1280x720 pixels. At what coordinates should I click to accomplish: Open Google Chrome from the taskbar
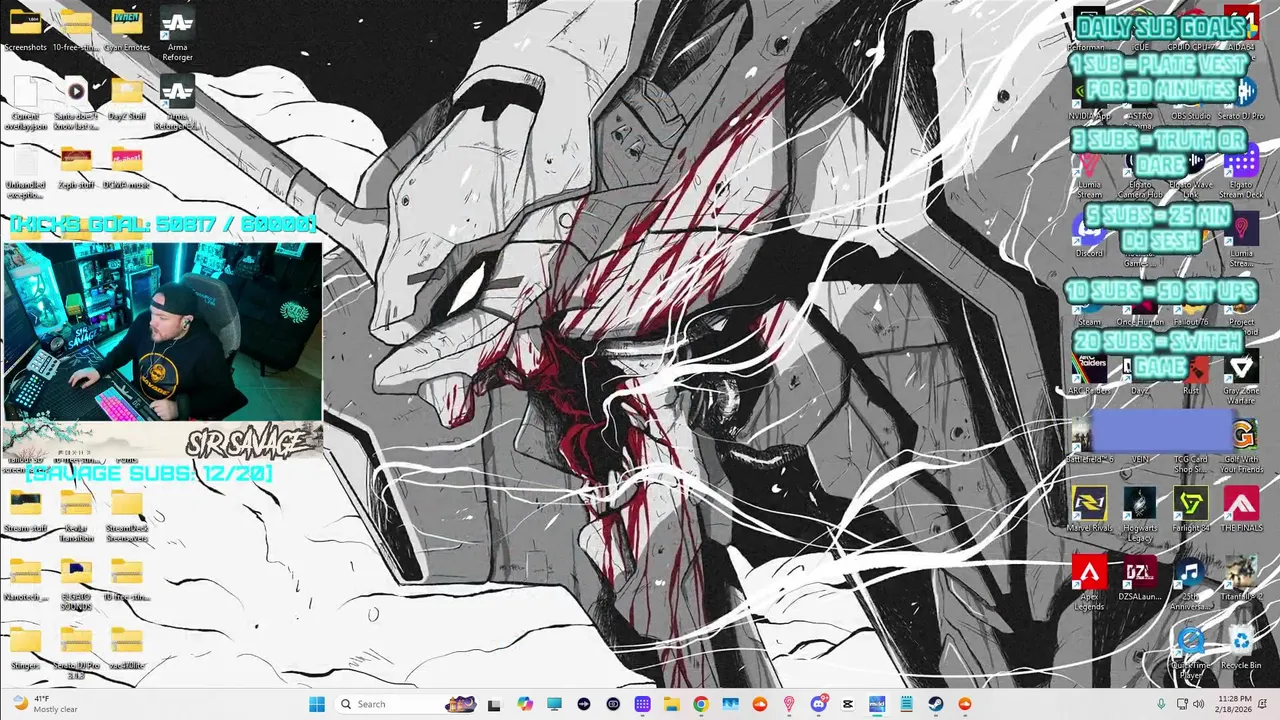701,704
